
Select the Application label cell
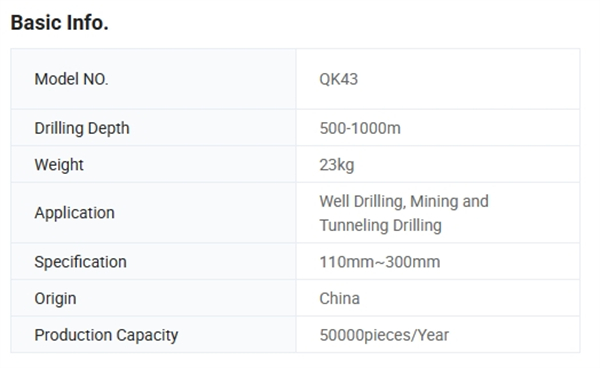click(x=153, y=213)
